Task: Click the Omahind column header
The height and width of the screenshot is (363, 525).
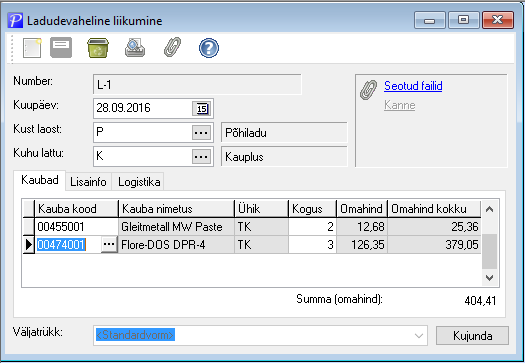Action: click(362, 209)
